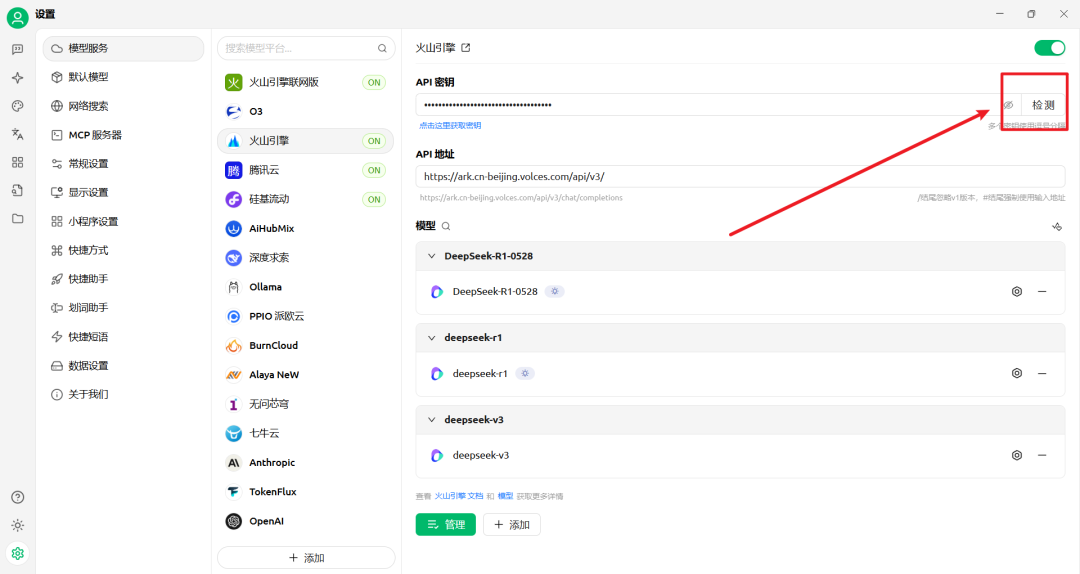Select O3 provider
Image resolution: width=1080 pixels, height=574 pixels.
[305, 112]
